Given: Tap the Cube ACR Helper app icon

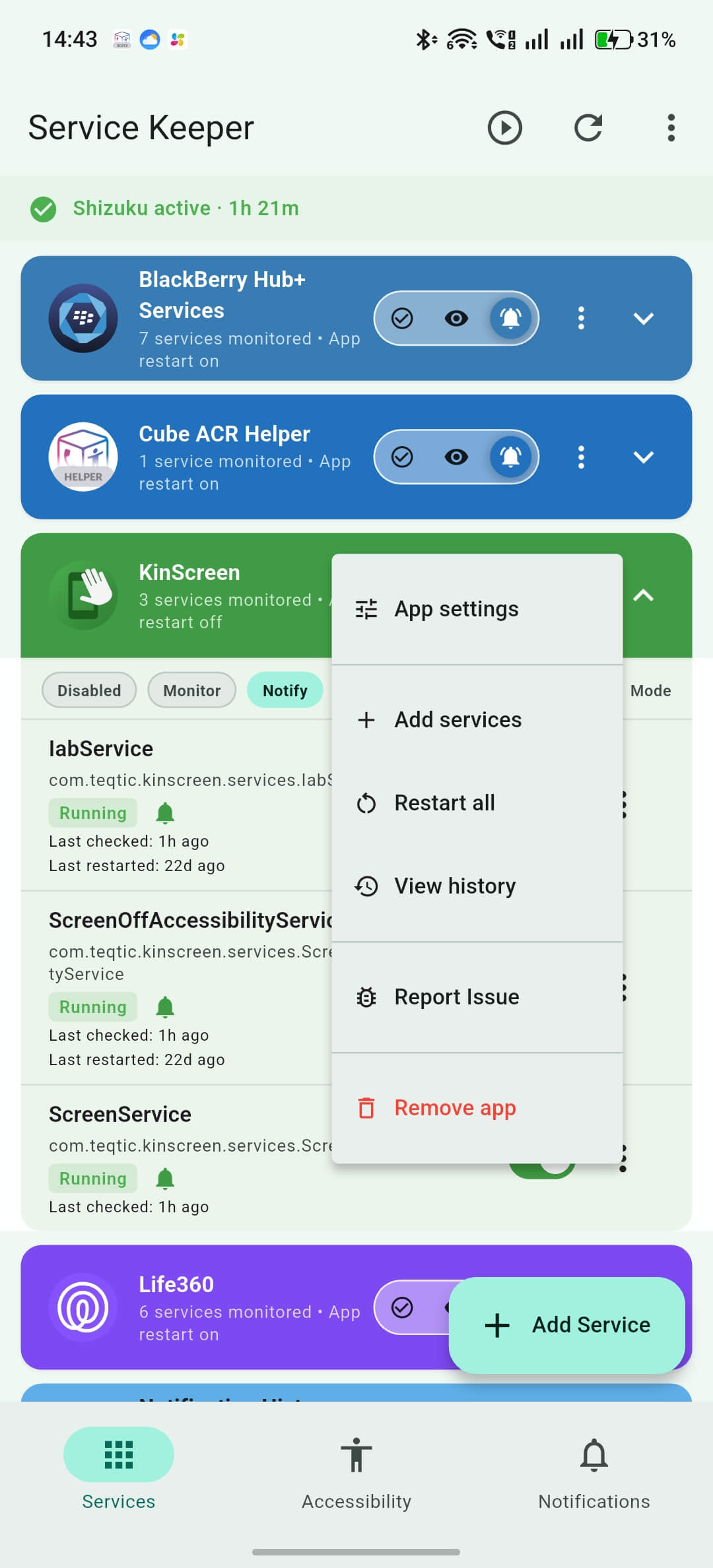Looking at the screenshot, I should pos(83,457).
